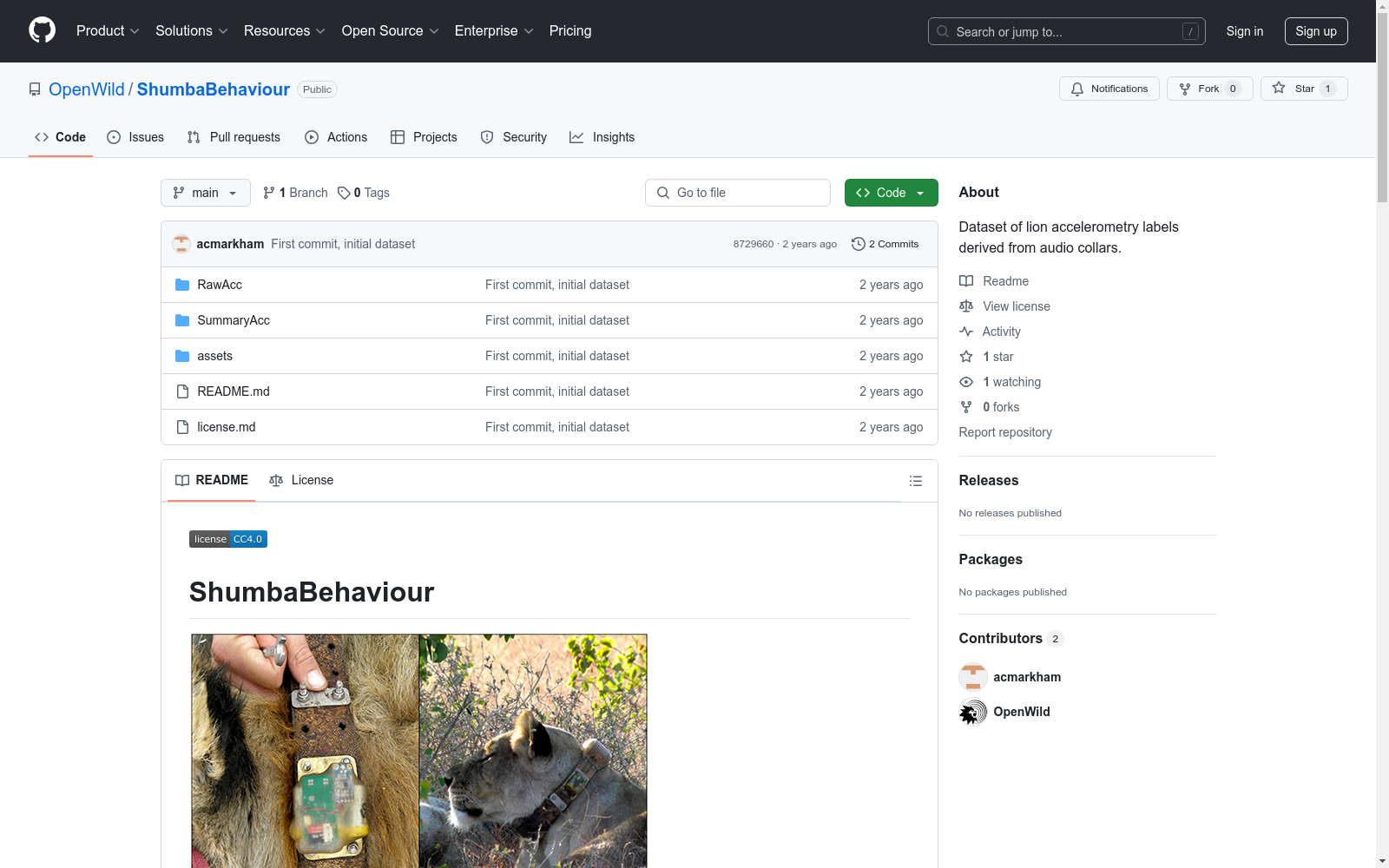Select the License tab in readme
The width and height of the screenshot is (1389, 868).
(301, 480)
